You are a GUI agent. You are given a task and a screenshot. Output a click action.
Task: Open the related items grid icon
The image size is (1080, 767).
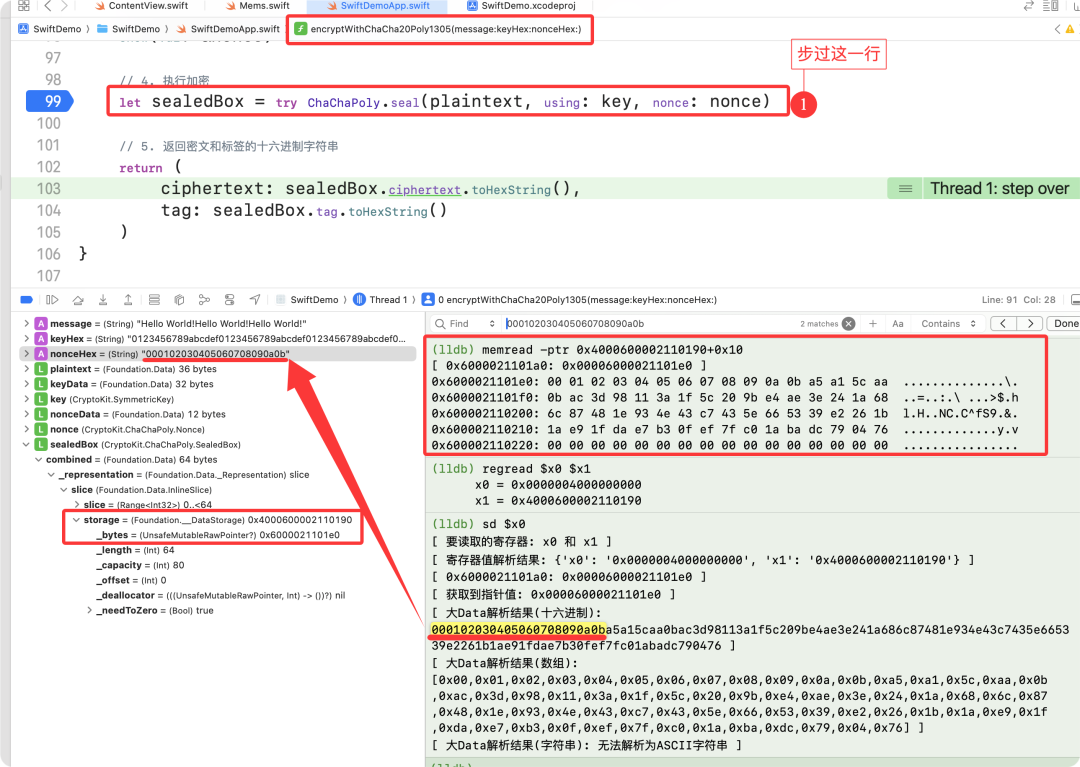point(23,6)
